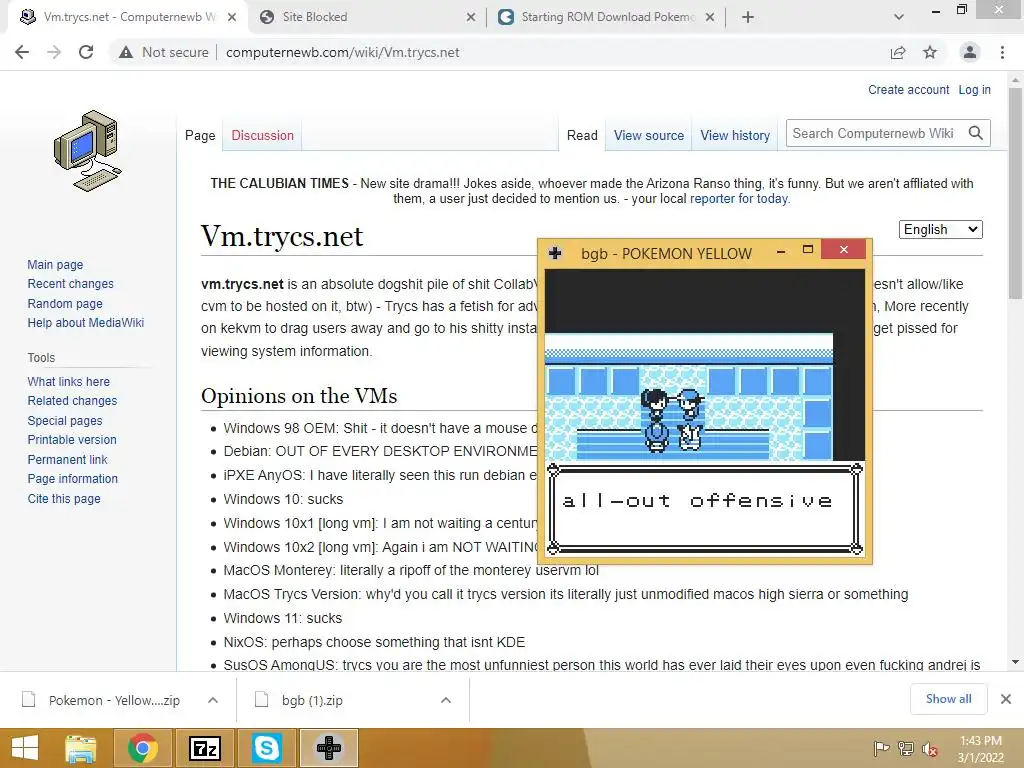Viewport: 1024px width, 768px height.
Task: Click the Permanent link tool
Action: [x=67, y=459]
